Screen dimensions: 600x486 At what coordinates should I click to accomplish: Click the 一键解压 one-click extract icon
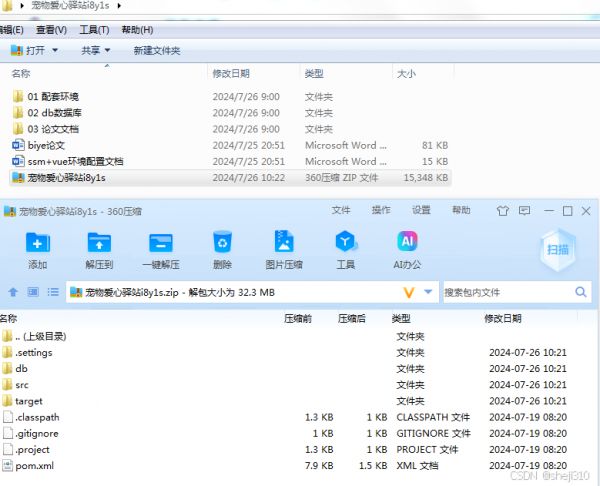point(161,243)
